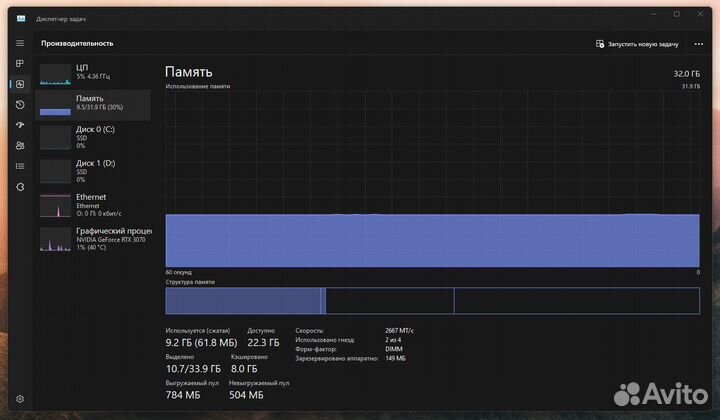Select the Performance page icon

click(x=20, y=84)
